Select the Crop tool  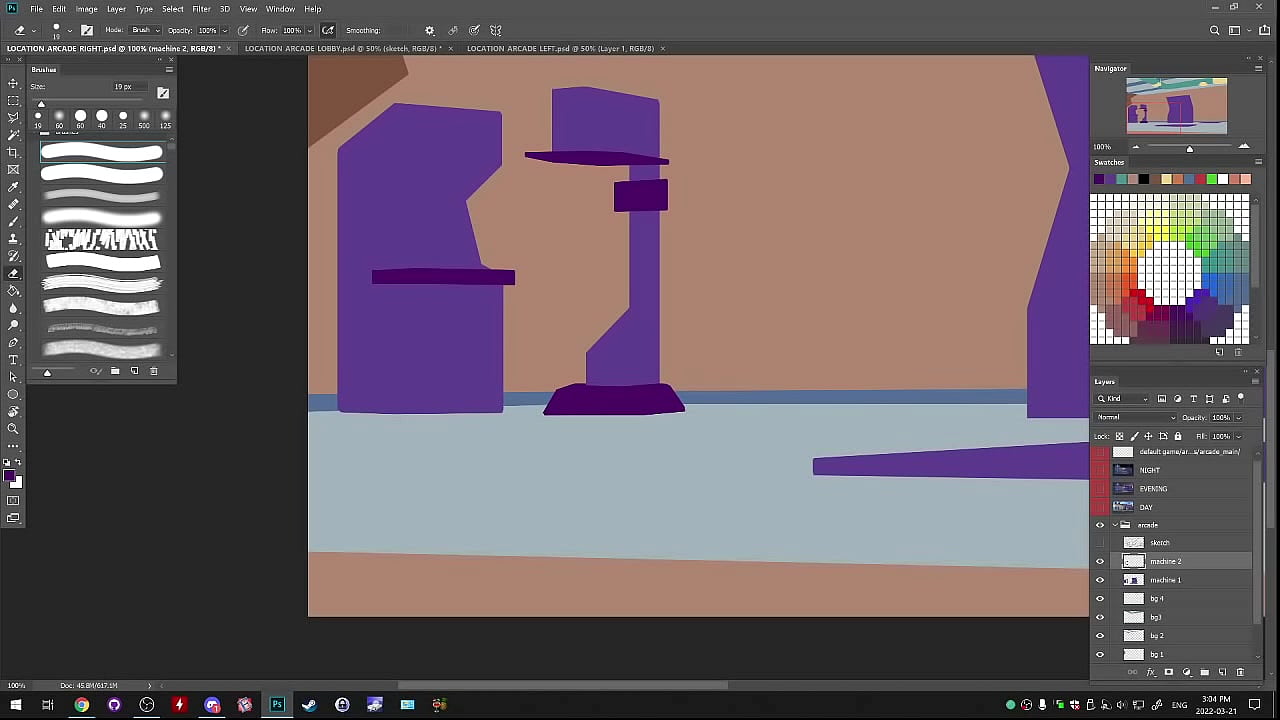click(x=13, y=152)
